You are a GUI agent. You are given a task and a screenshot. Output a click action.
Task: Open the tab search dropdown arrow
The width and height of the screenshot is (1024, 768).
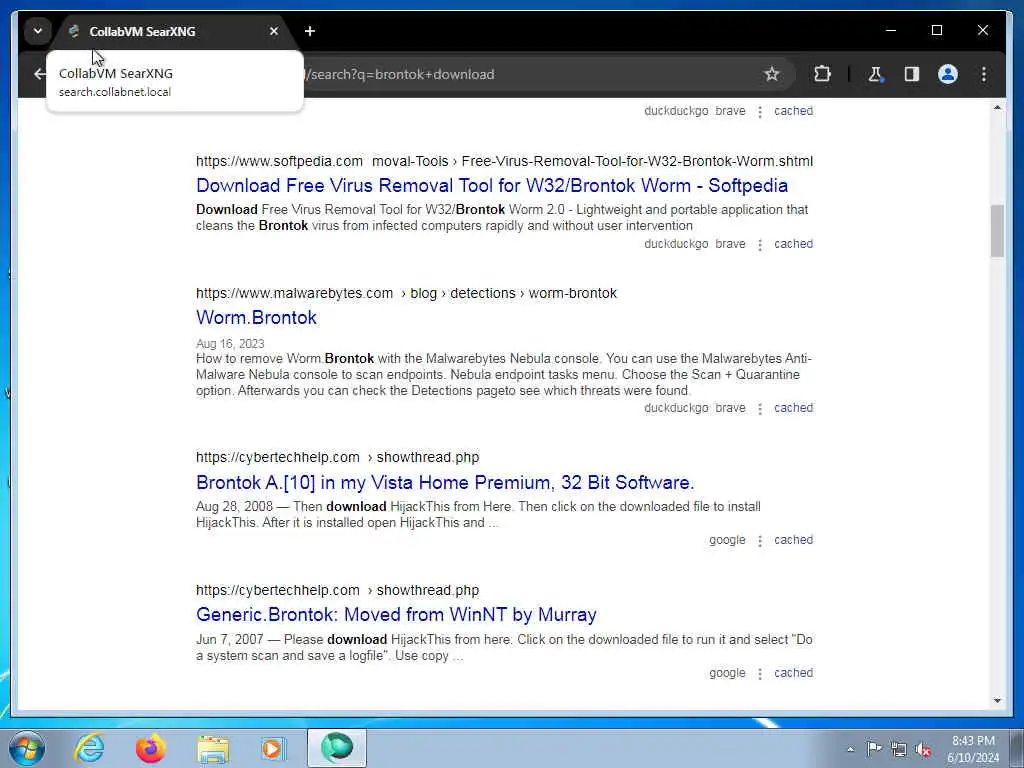(38, 31)
